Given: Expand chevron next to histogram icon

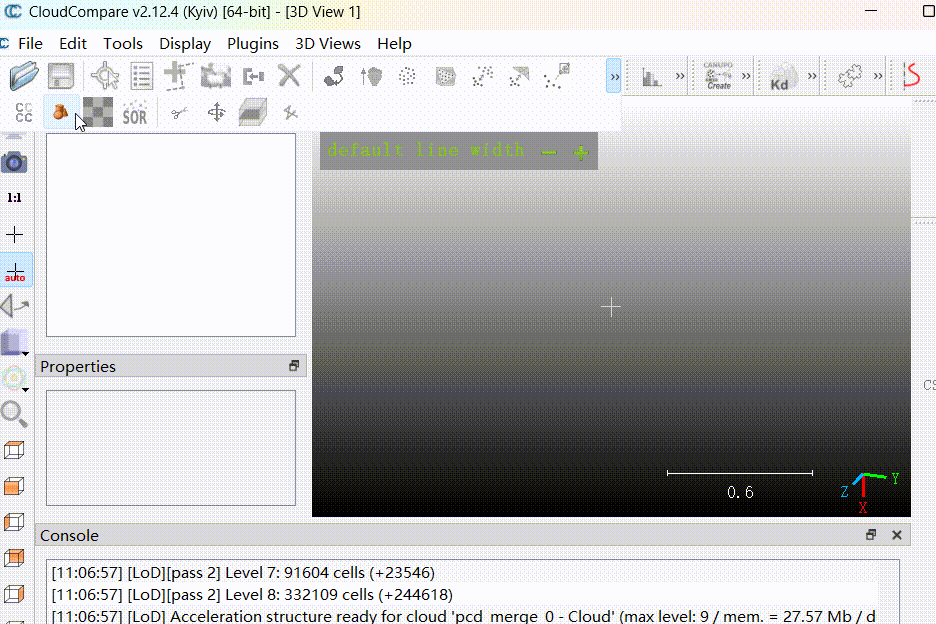Looking at the screenshot, I should point(680,76).
